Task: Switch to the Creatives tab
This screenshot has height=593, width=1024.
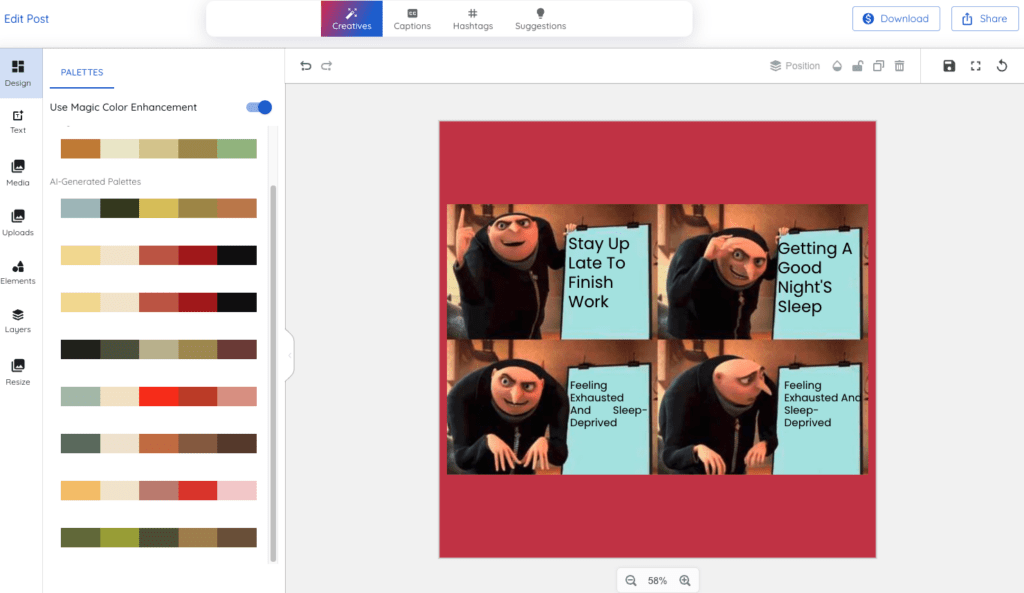Action: pyautogui.click(x=351, y=19)
